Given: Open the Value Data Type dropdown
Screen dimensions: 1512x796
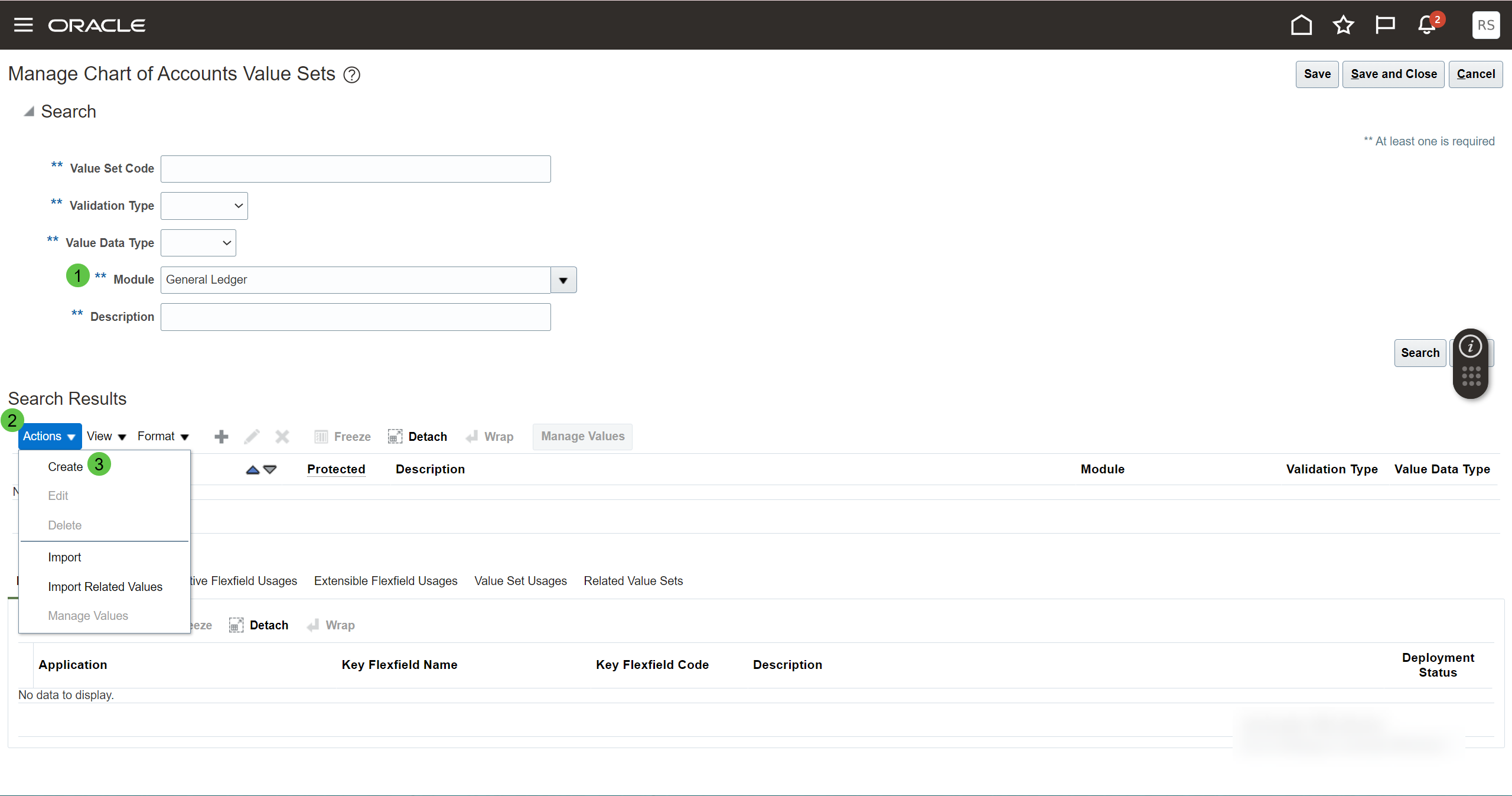Looking at the screenshot, I should click(198, 243).
